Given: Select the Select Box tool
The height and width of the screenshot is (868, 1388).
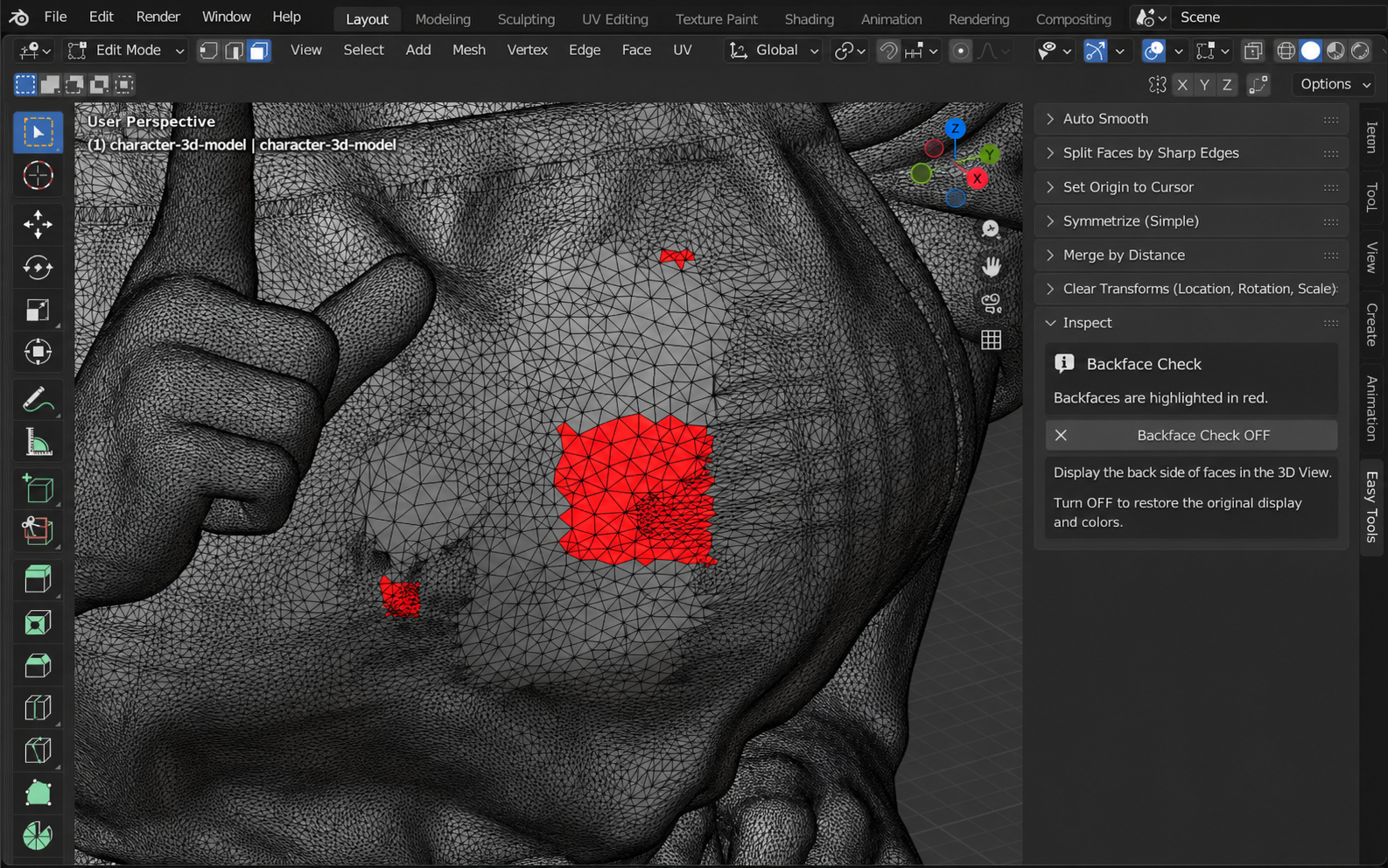Looking at the screenshot, I should pos(38,132).
